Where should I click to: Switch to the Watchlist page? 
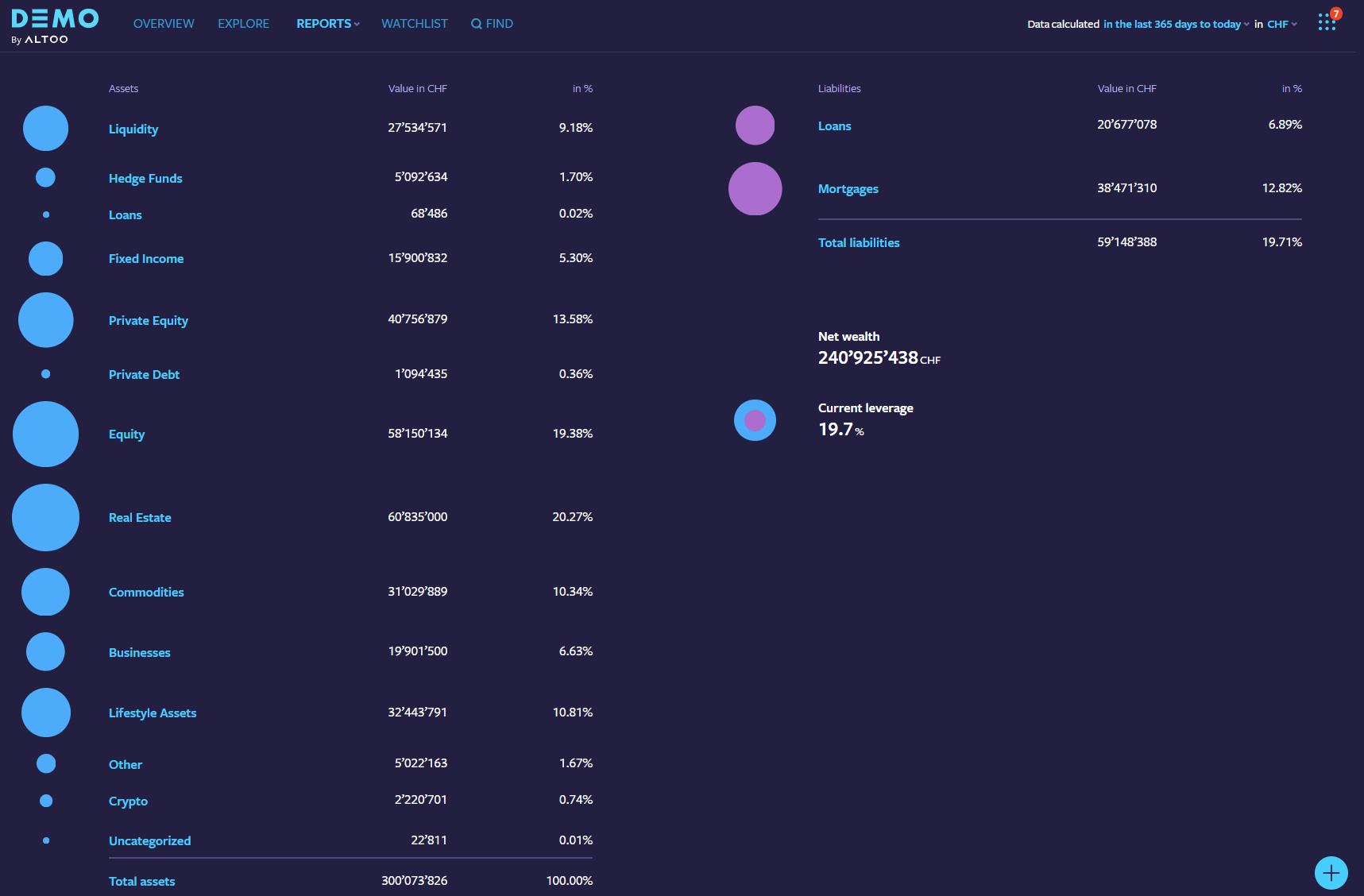click(414, 24)
